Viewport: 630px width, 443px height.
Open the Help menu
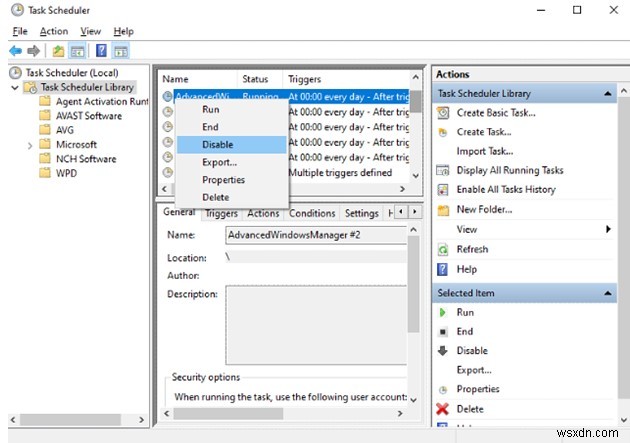pos(123,31)
